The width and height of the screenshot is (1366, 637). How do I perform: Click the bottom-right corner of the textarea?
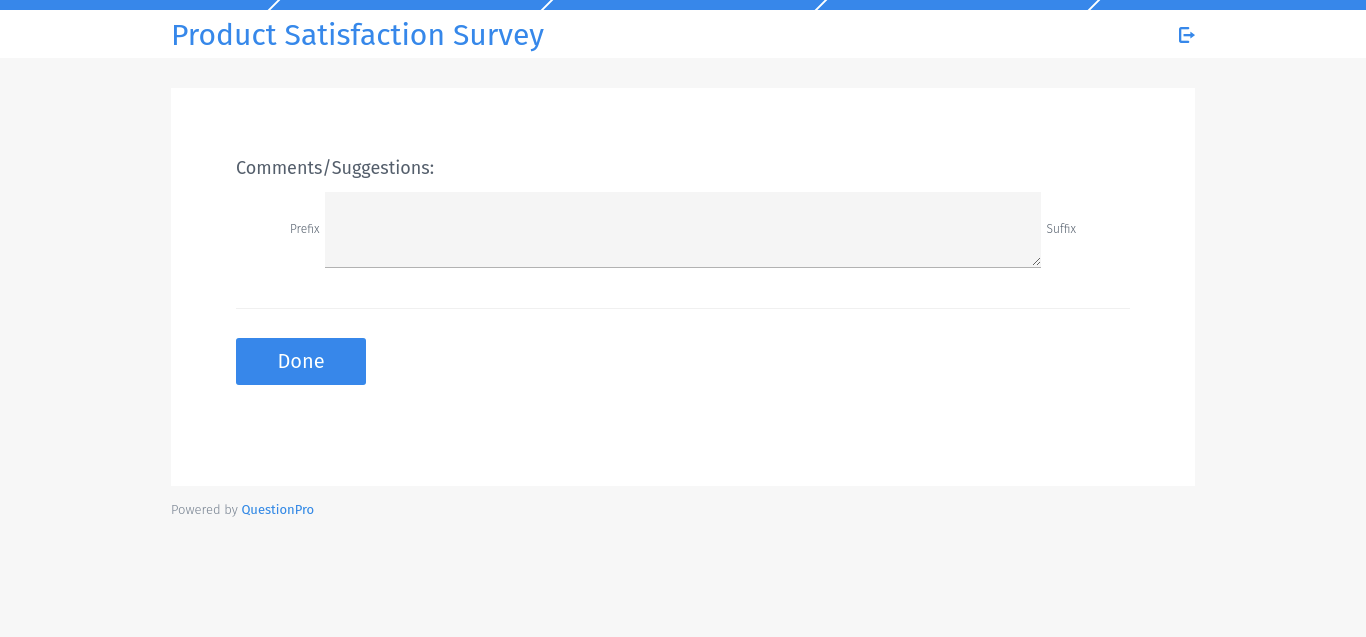point(1037,264)
